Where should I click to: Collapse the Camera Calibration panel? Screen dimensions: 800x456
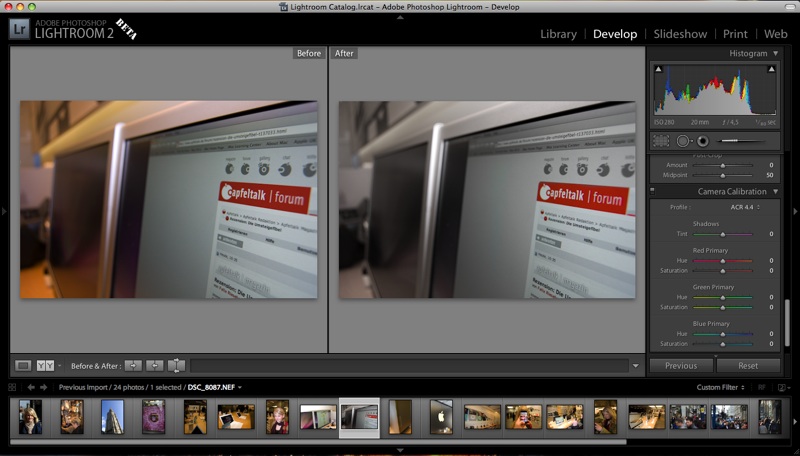(776, 191)
